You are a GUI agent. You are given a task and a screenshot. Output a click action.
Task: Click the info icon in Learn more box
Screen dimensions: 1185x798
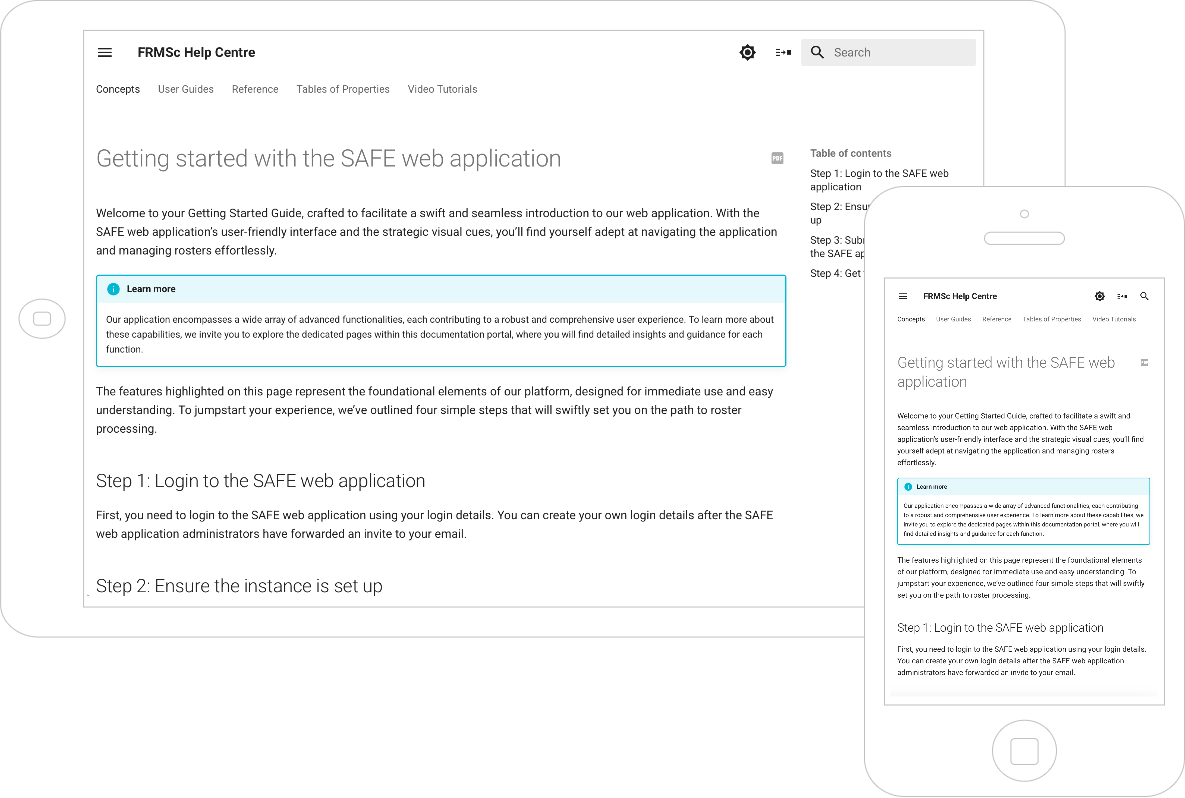click(x=113, y=289)
